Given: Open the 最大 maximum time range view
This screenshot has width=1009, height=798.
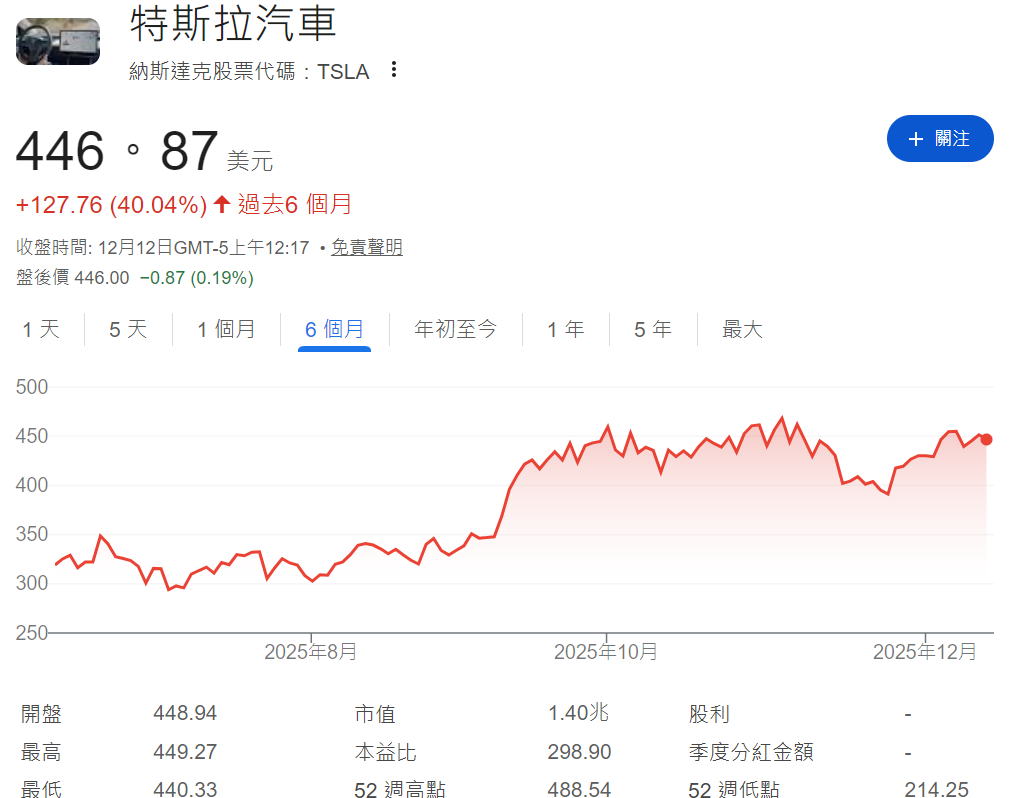Looking at the screenshot, I should [742, 328].
